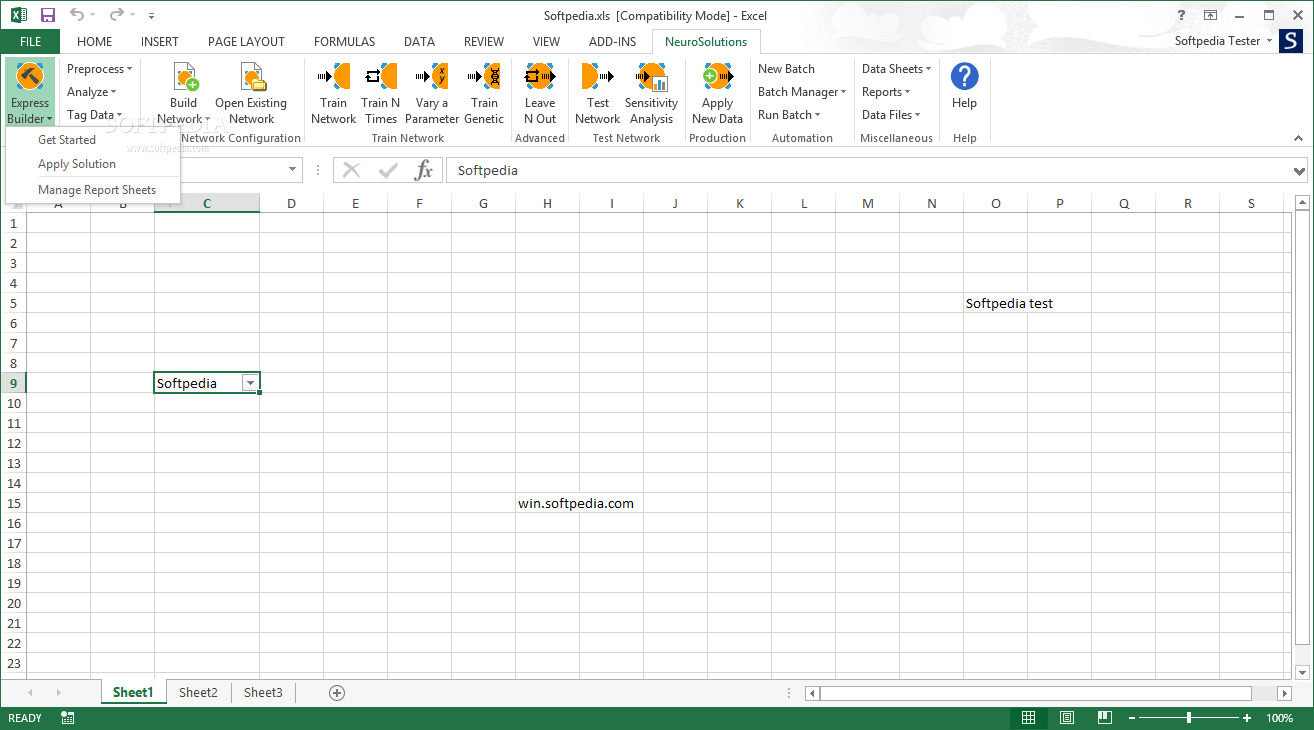Open Softpedia Tester account menu

point(1223,41)
